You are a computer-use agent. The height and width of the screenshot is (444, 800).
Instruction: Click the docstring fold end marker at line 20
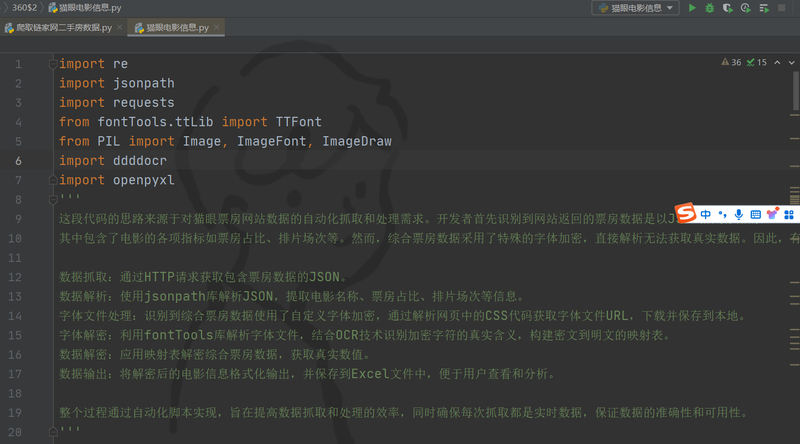(x=53, y=432)
